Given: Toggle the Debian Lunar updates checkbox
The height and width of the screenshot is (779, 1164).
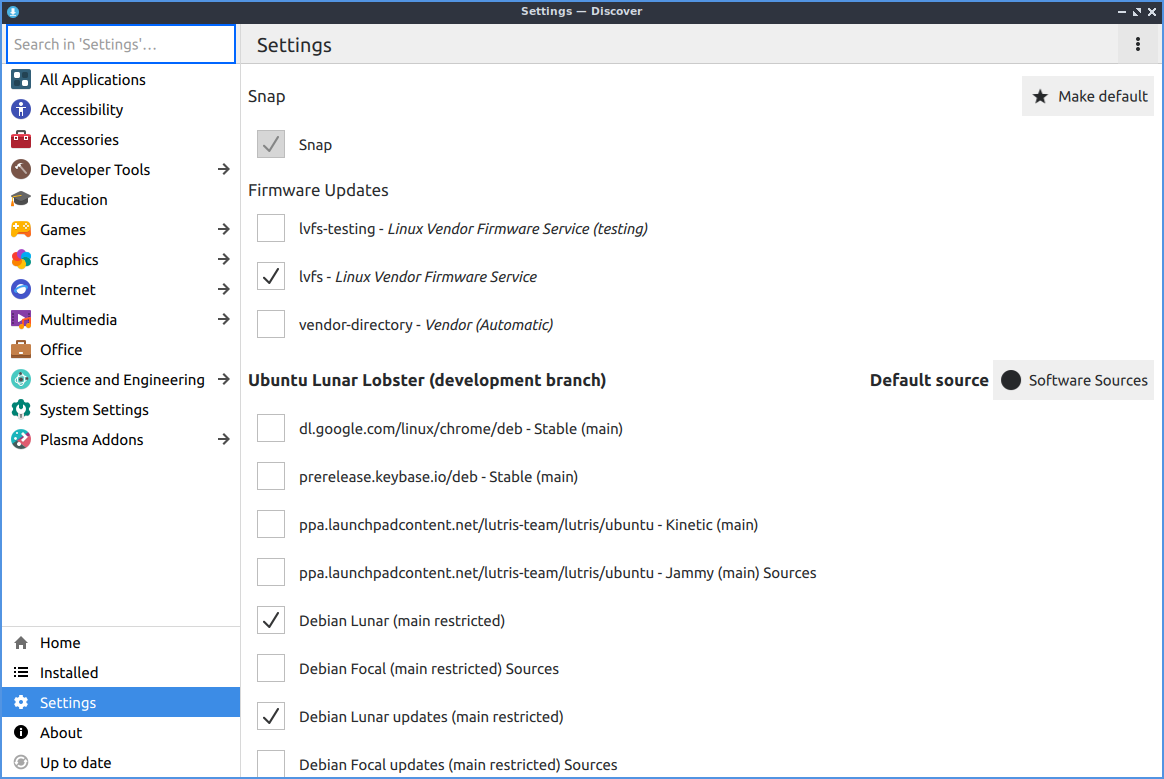Looking at the screenshot, I should tap(271, 716).
